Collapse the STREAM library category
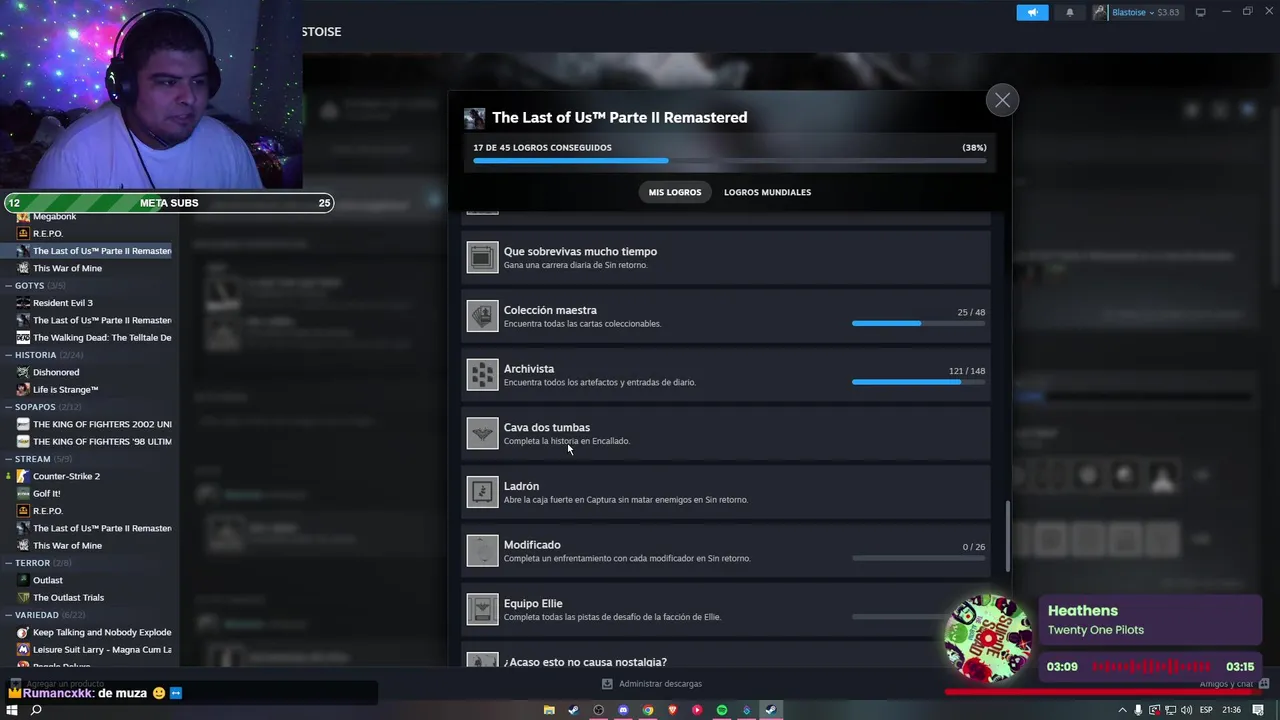The image size is (1280, 720). (x=9, y=459)
